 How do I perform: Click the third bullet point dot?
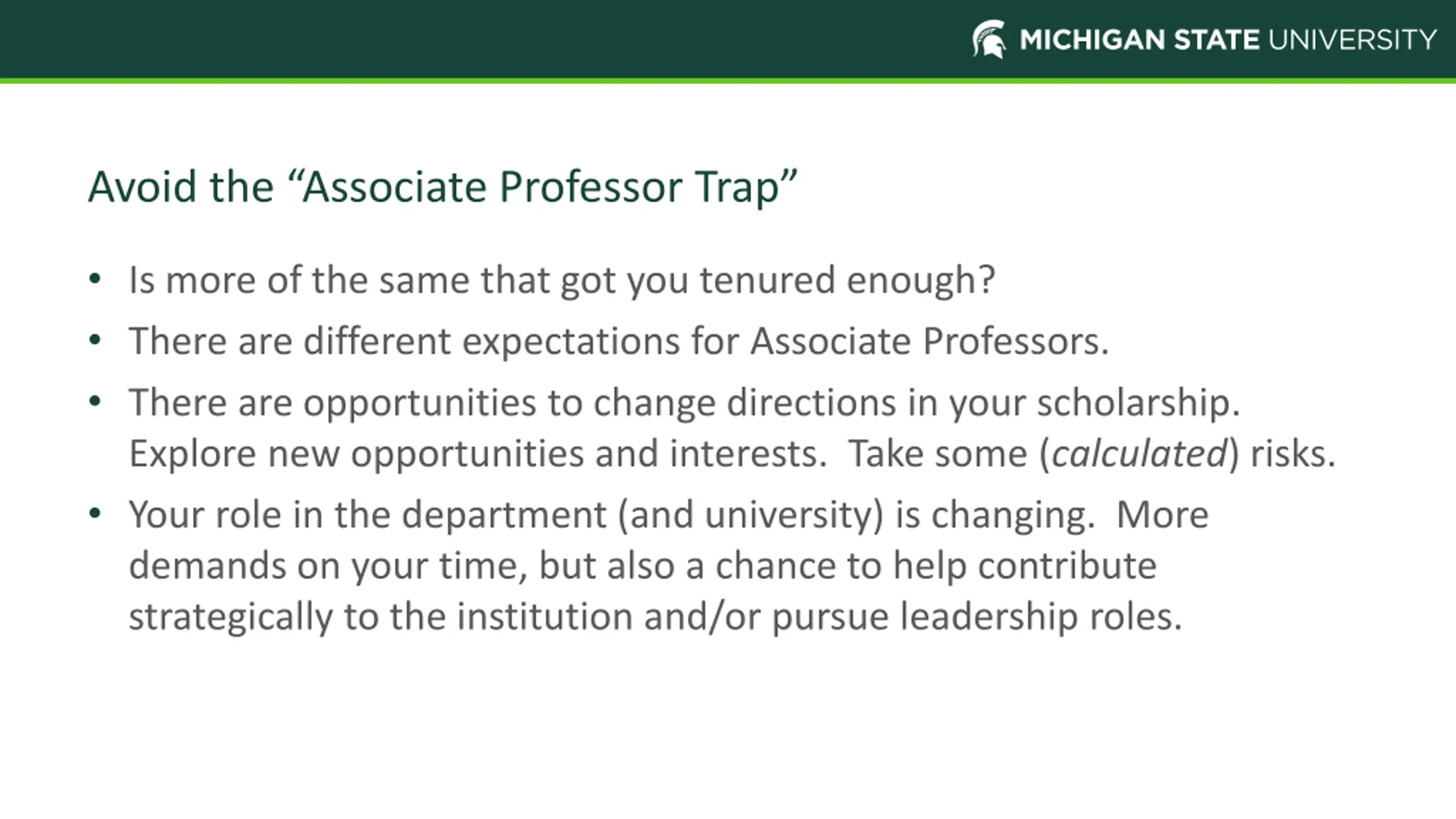(x=95, y=402)
